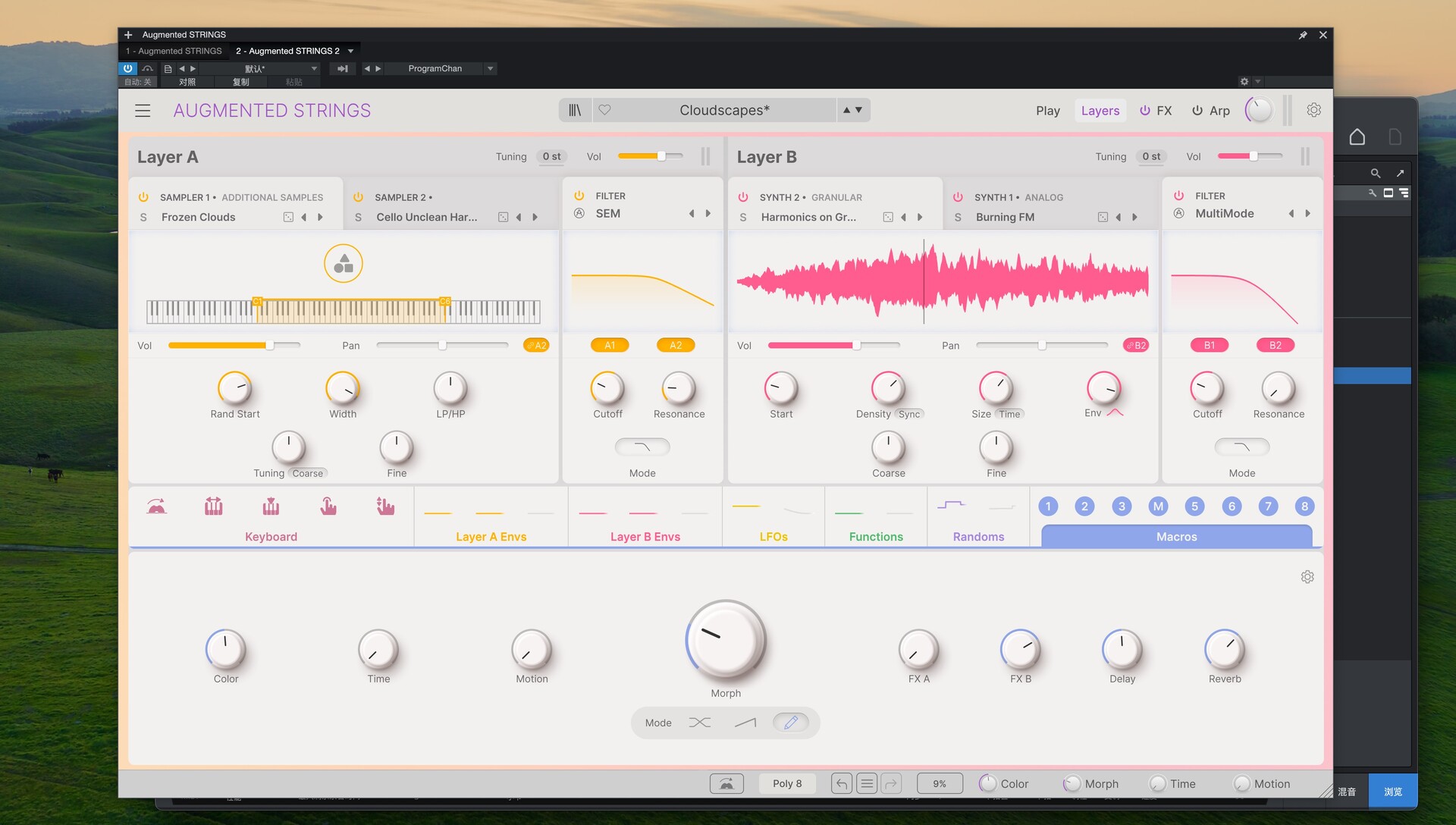The image size is (1456, 825).
Task: Select the fourth Keyboard modulation icon
Action: 328,507
